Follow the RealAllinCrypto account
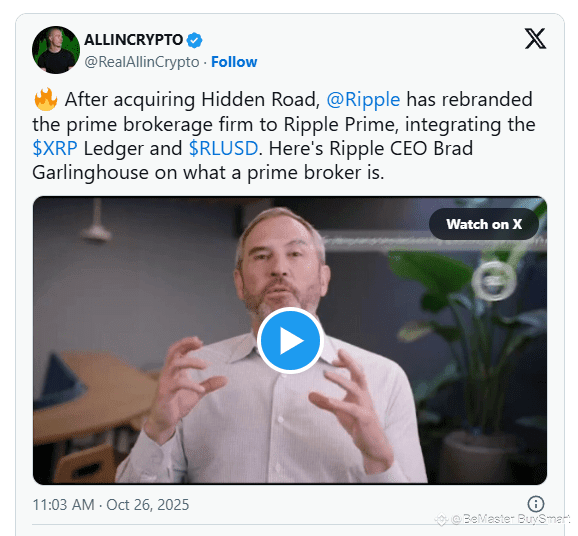 (x=234, y=62)
